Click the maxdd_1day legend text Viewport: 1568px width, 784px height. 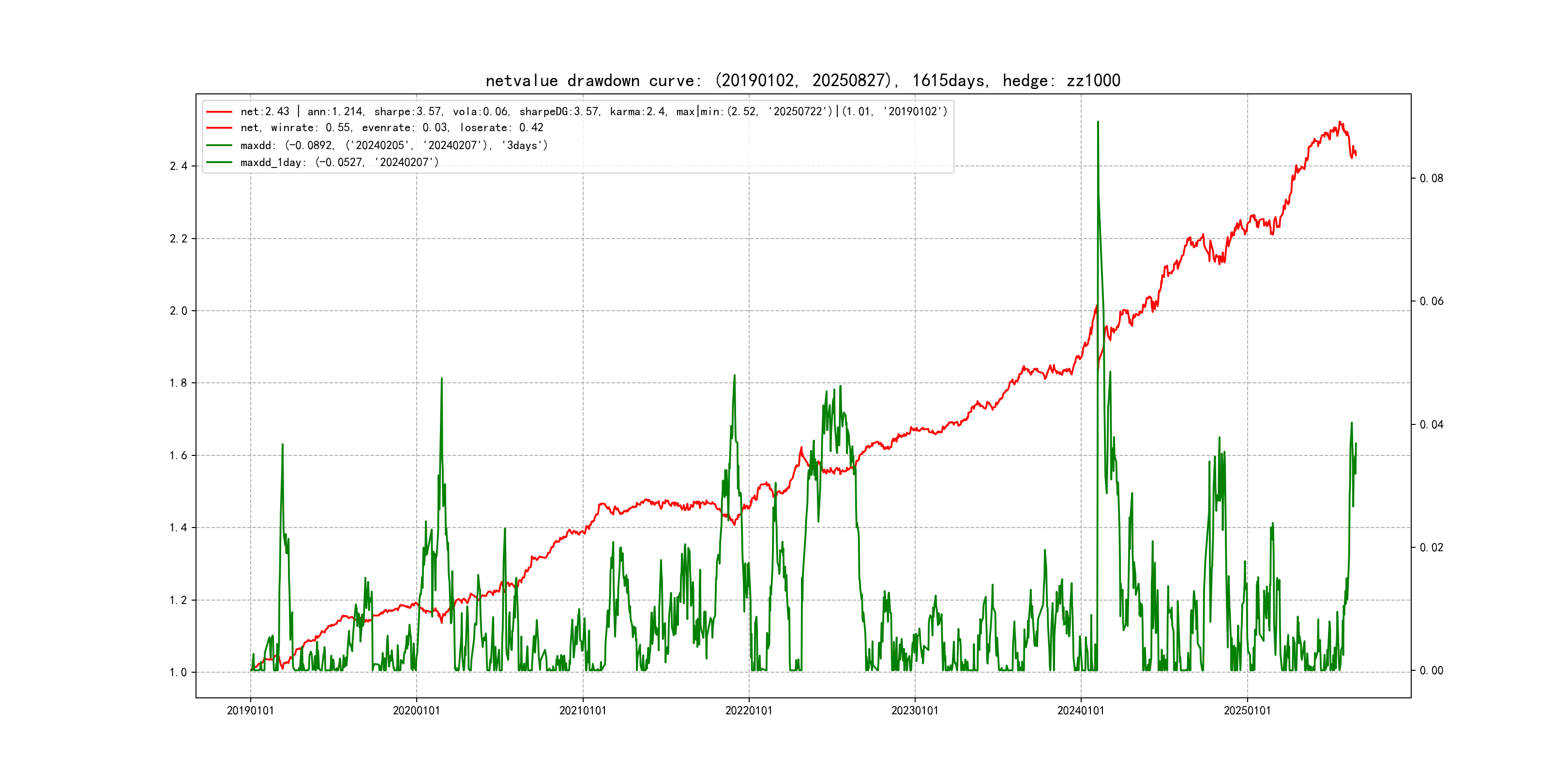[x=339, y=163]
